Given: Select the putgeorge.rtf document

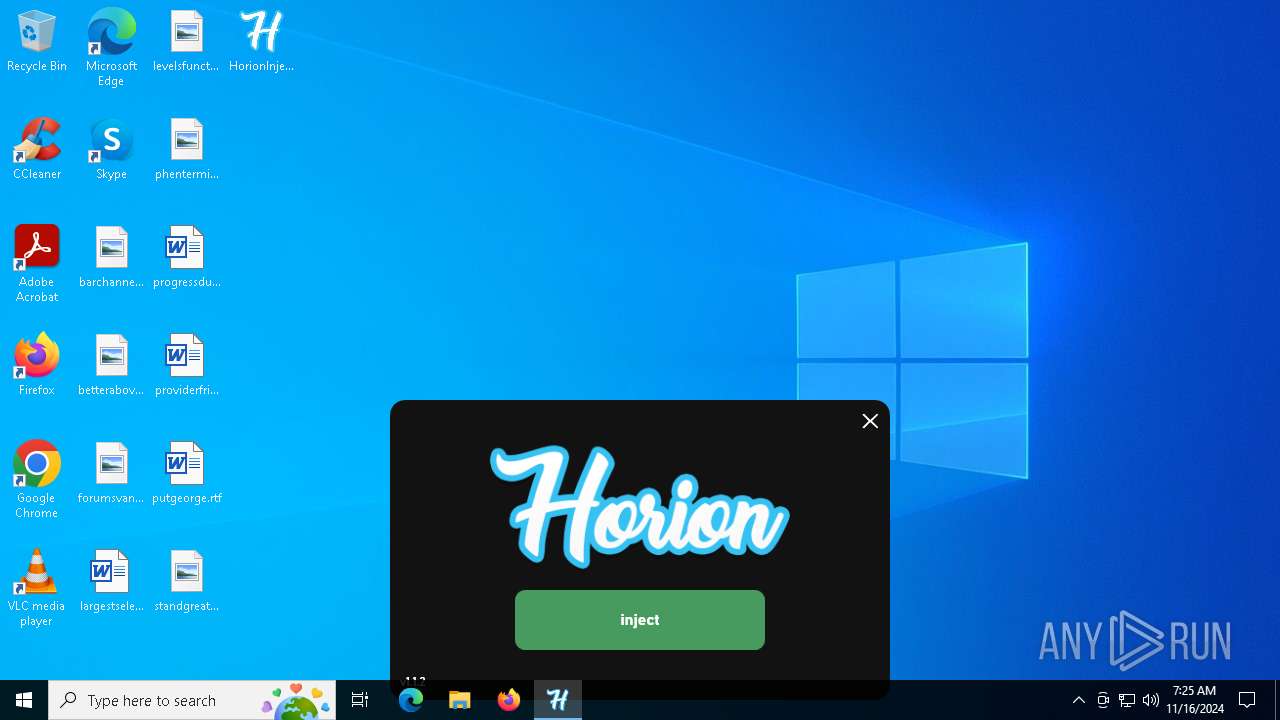Looking at the screenshot, I should pyautogui.click(x=186, y=474).
